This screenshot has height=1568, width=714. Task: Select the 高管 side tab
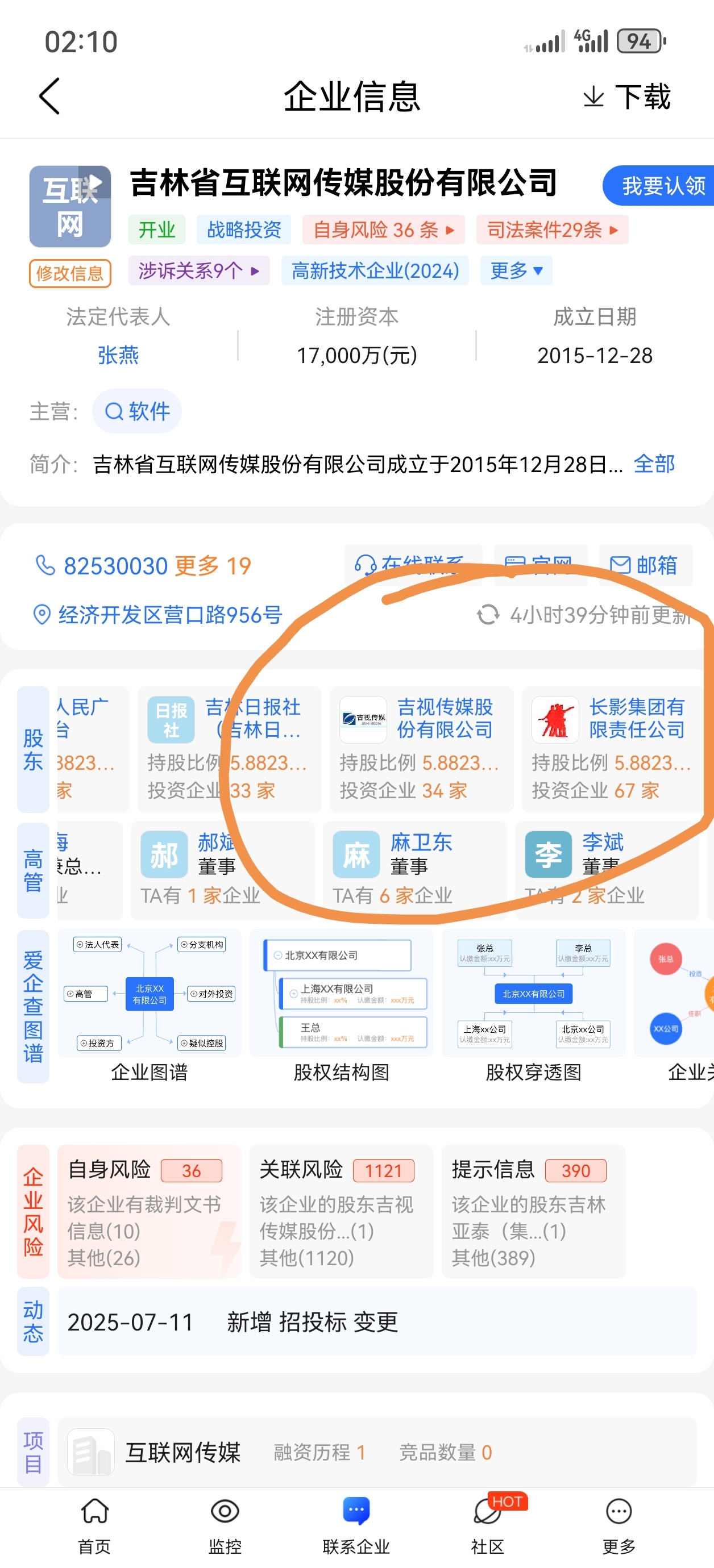tap(34, 870)
